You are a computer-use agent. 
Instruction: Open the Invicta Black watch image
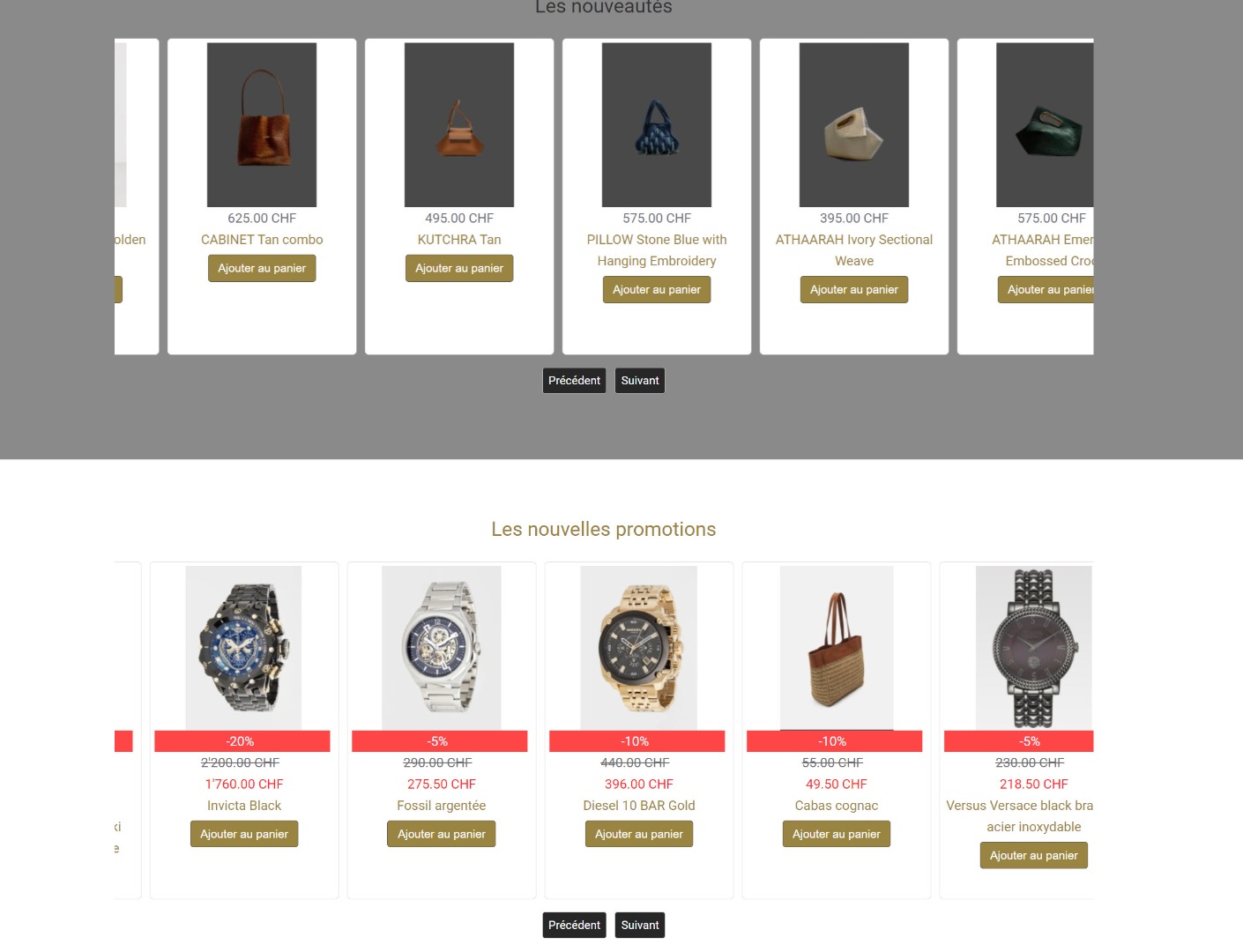click(x=243, y=648)
